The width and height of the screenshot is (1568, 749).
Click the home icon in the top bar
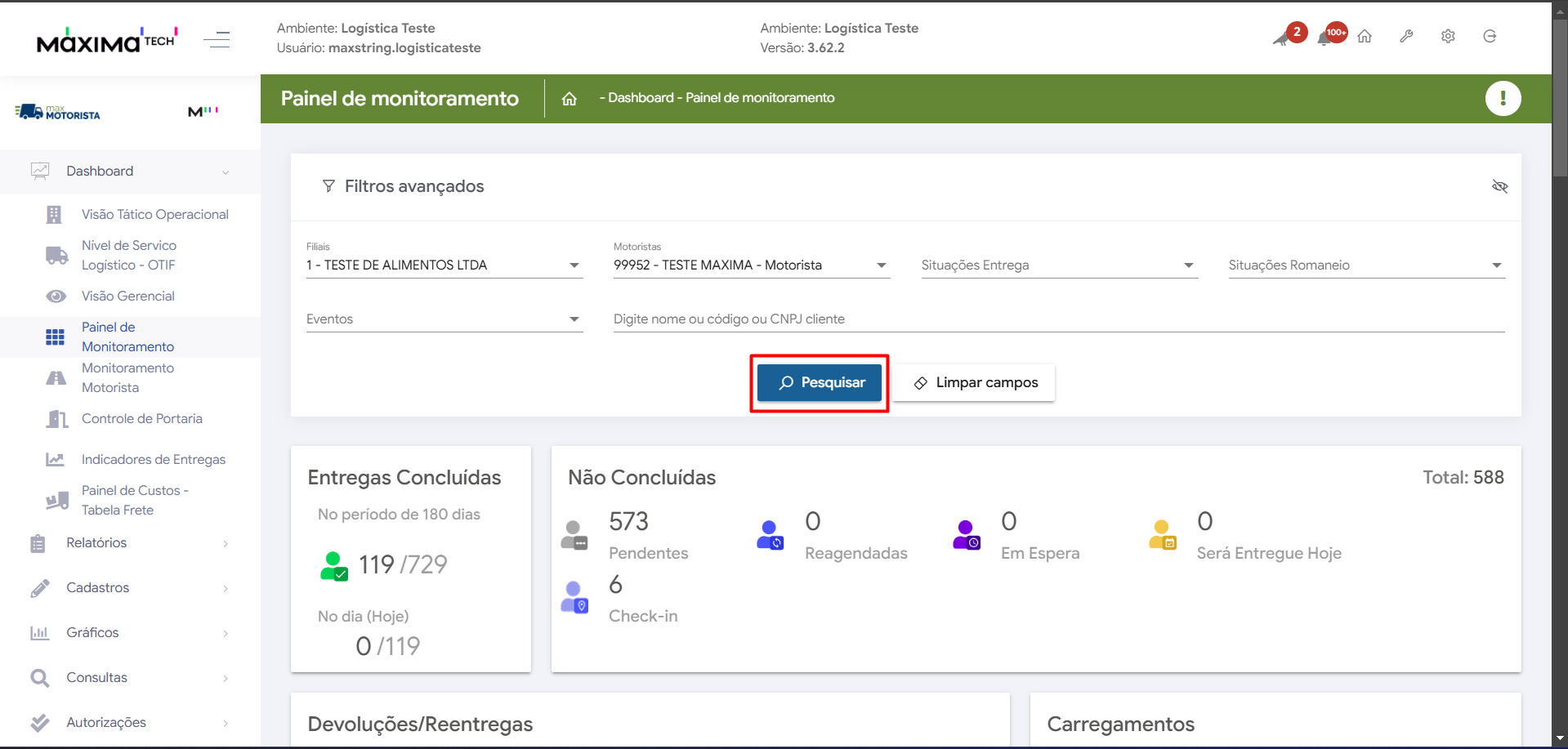coord(1365,37)
